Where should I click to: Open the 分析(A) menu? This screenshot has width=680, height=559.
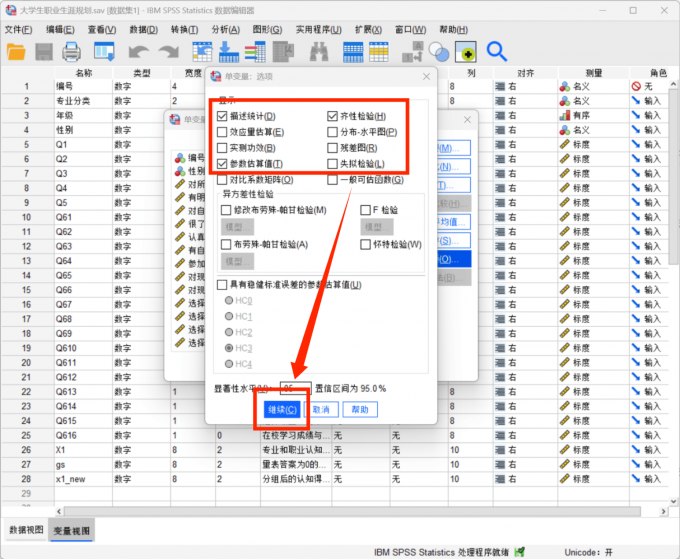(x=226, y=30)
